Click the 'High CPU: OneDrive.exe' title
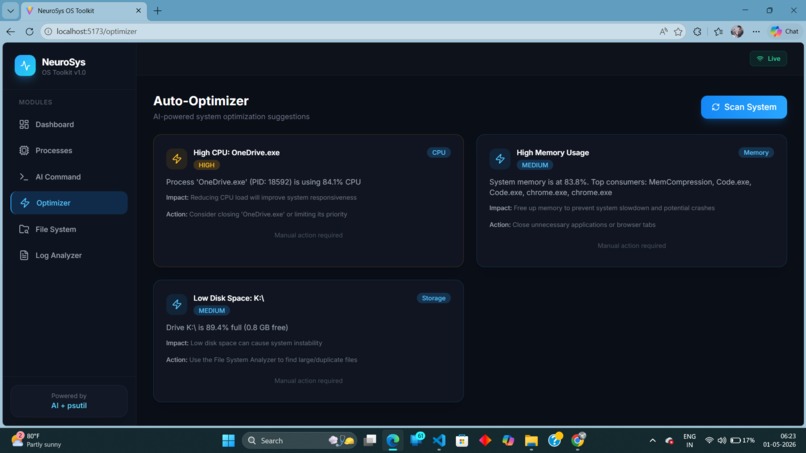 click(236, 153)
